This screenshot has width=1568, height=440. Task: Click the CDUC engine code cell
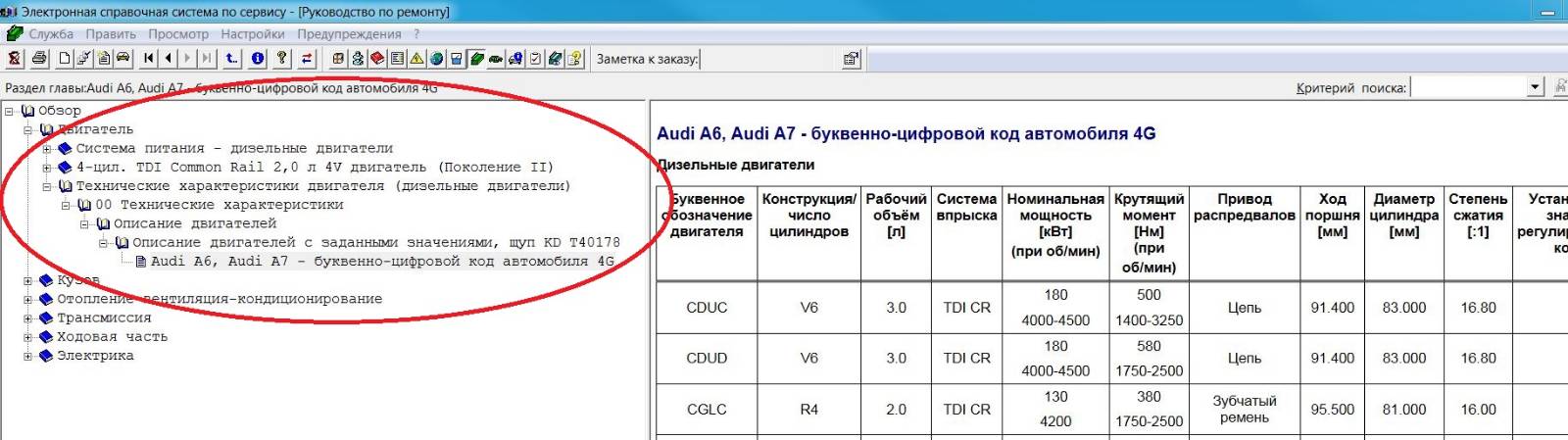(707, 308)
